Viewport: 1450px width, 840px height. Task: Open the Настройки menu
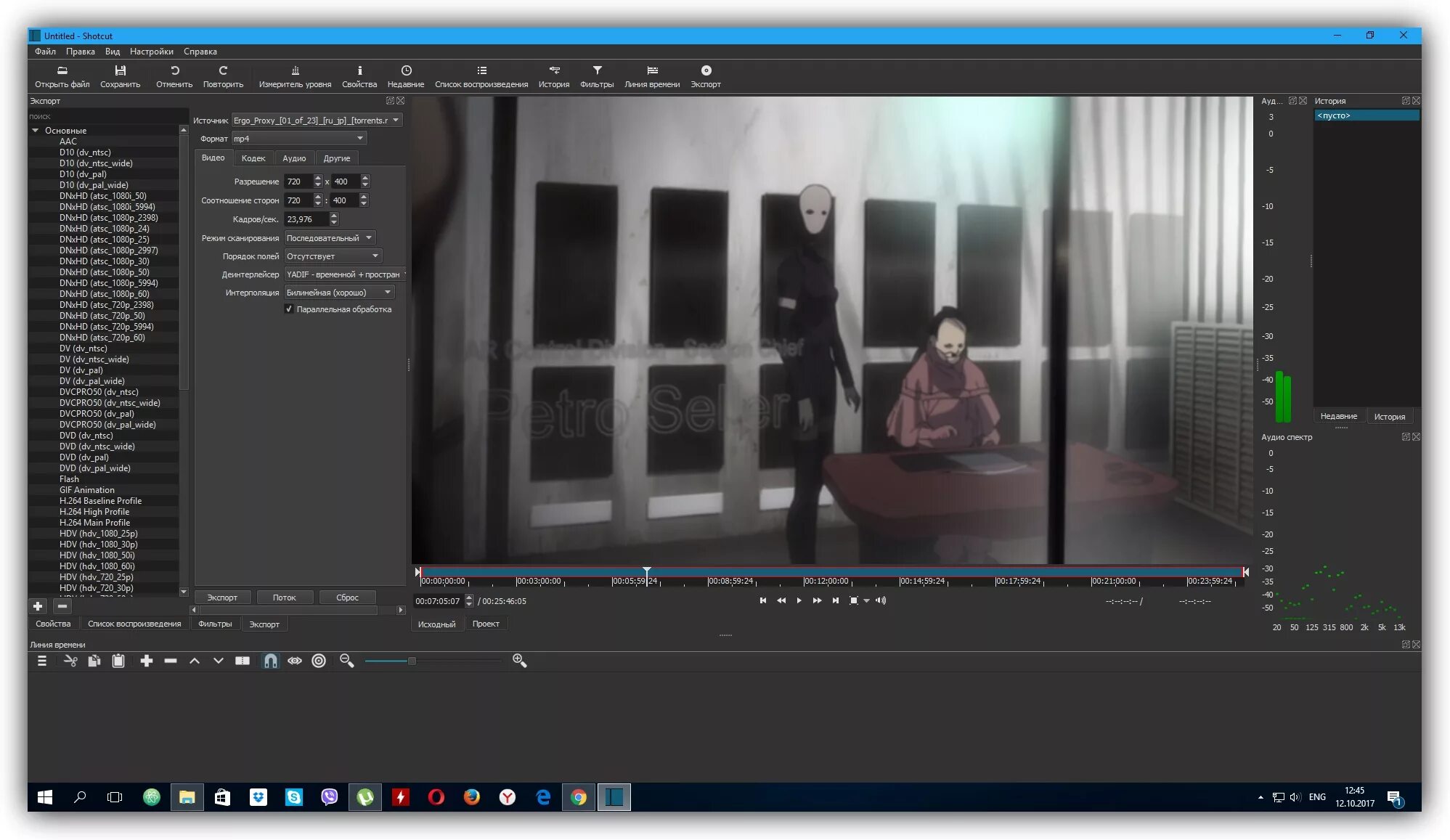[151, 52]
